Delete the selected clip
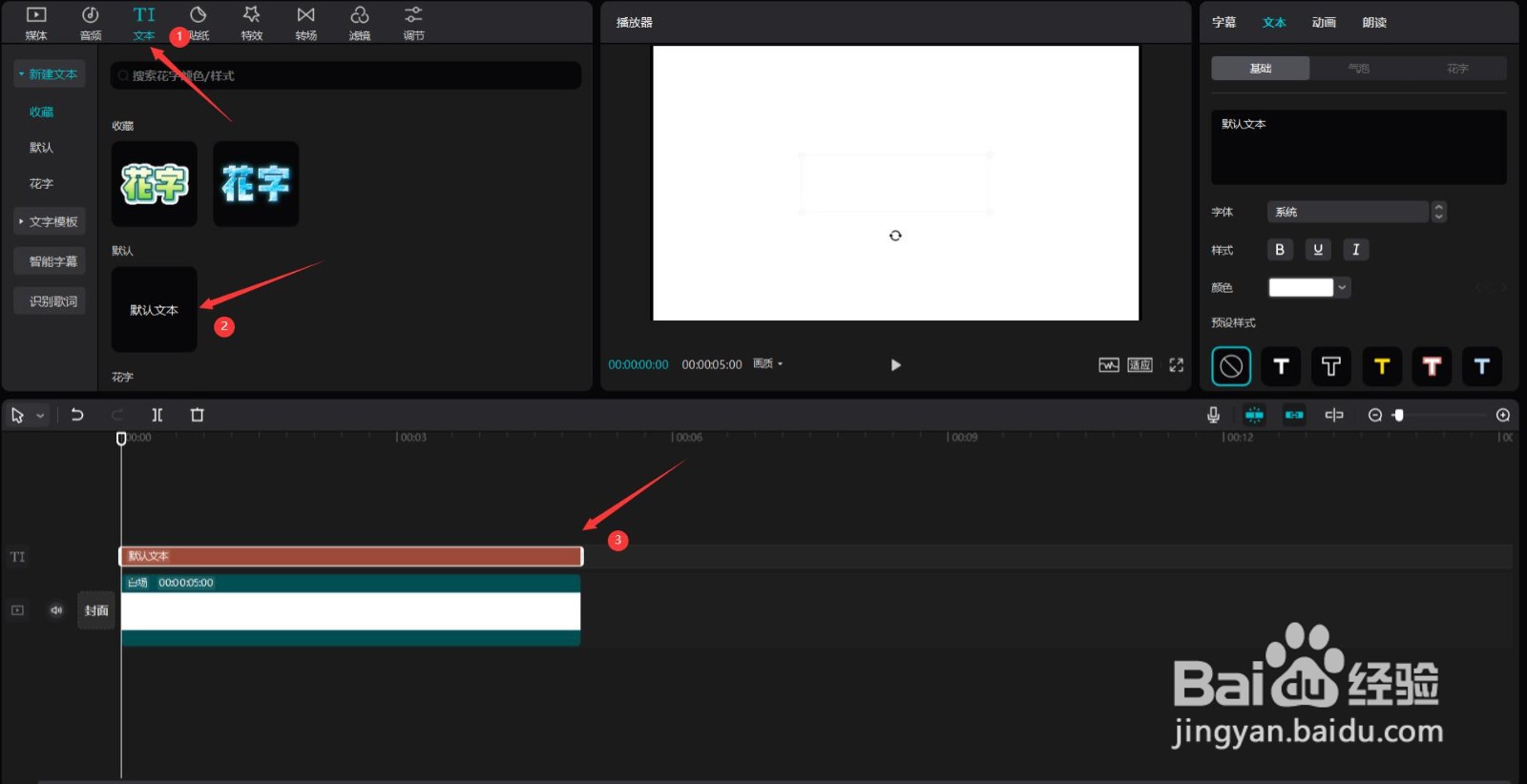The image size is (1527, 784). click(x=198, y=415)
